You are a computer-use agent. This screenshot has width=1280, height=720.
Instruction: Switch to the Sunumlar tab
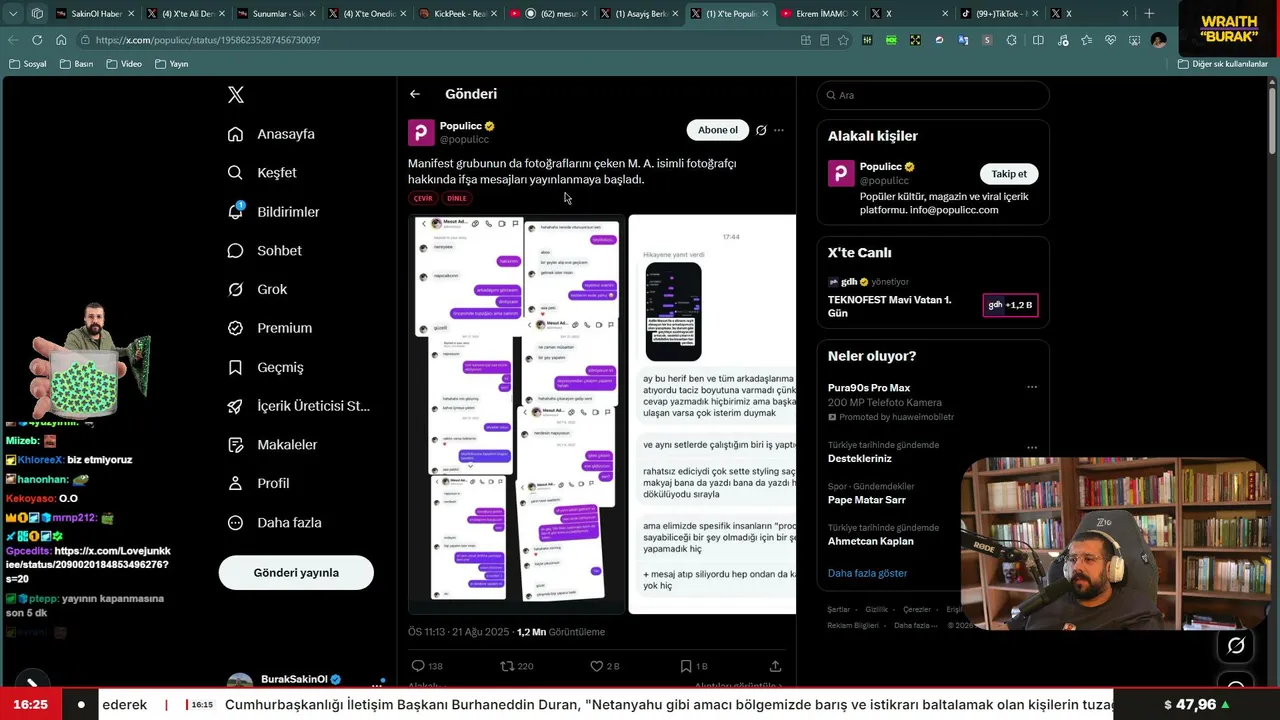tap(276, 14)
